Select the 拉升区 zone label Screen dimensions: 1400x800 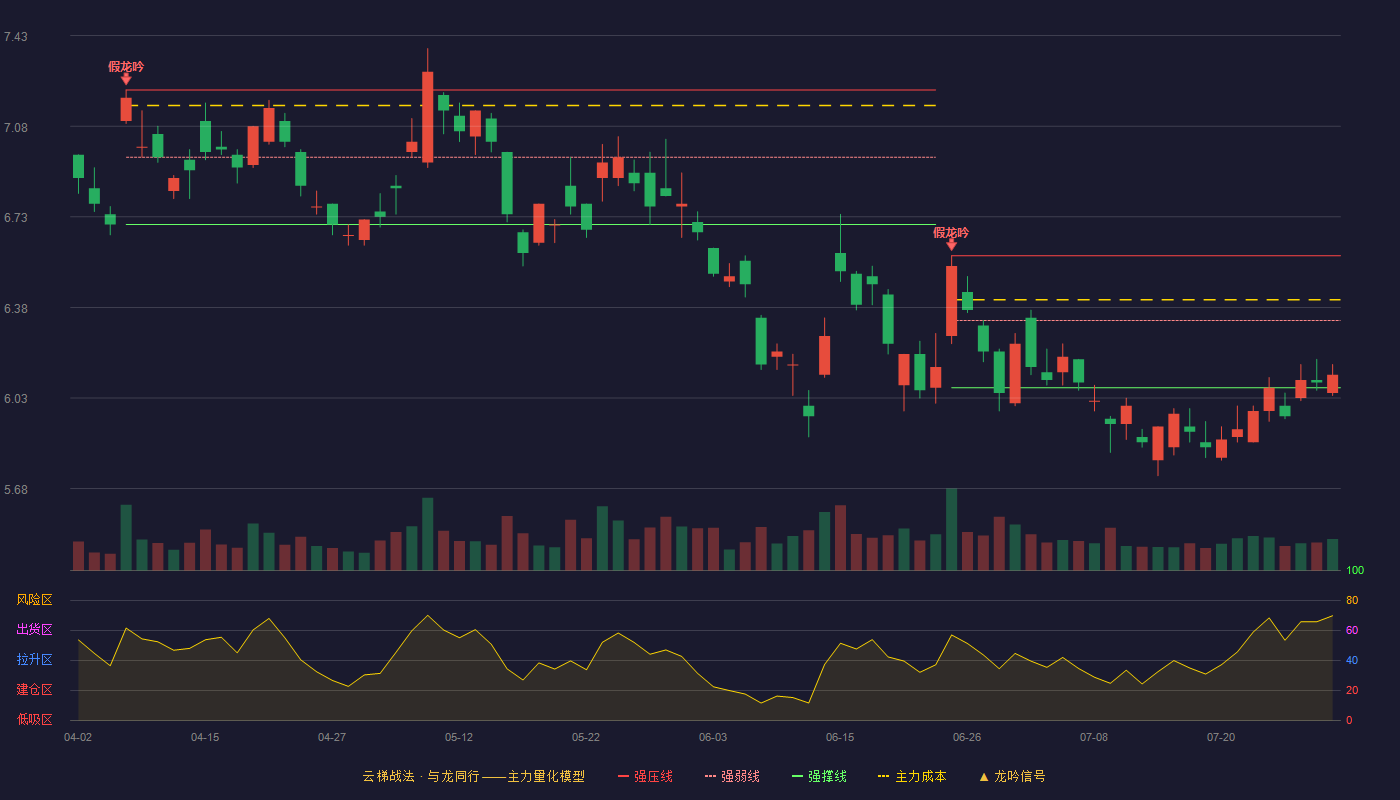click(x=34, y=660)
